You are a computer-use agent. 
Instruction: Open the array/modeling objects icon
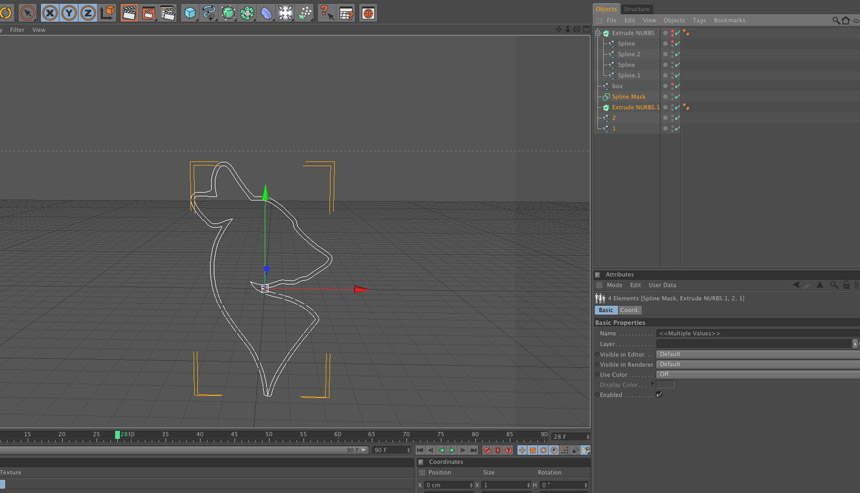pyautogui.click(x=247, y=13)
